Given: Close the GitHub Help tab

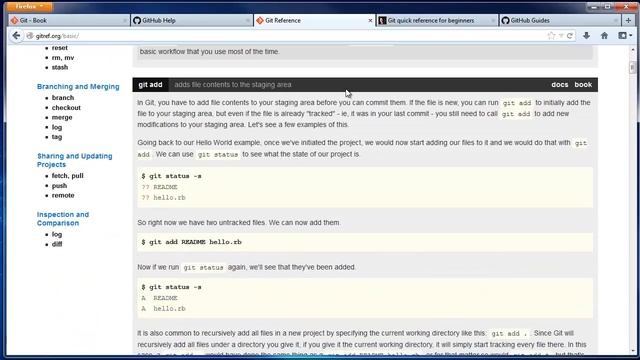Looking at the screenshot, I should (247, 20).
